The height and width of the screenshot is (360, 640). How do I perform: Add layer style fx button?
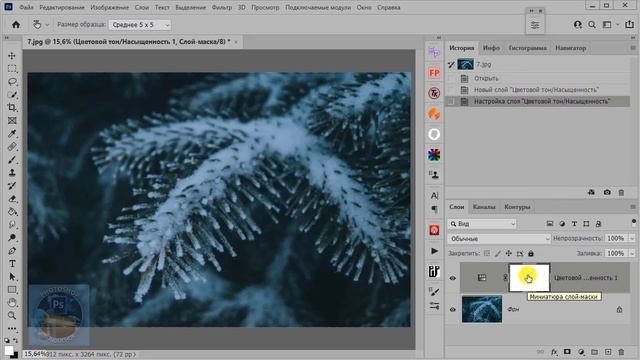[554, 352]
